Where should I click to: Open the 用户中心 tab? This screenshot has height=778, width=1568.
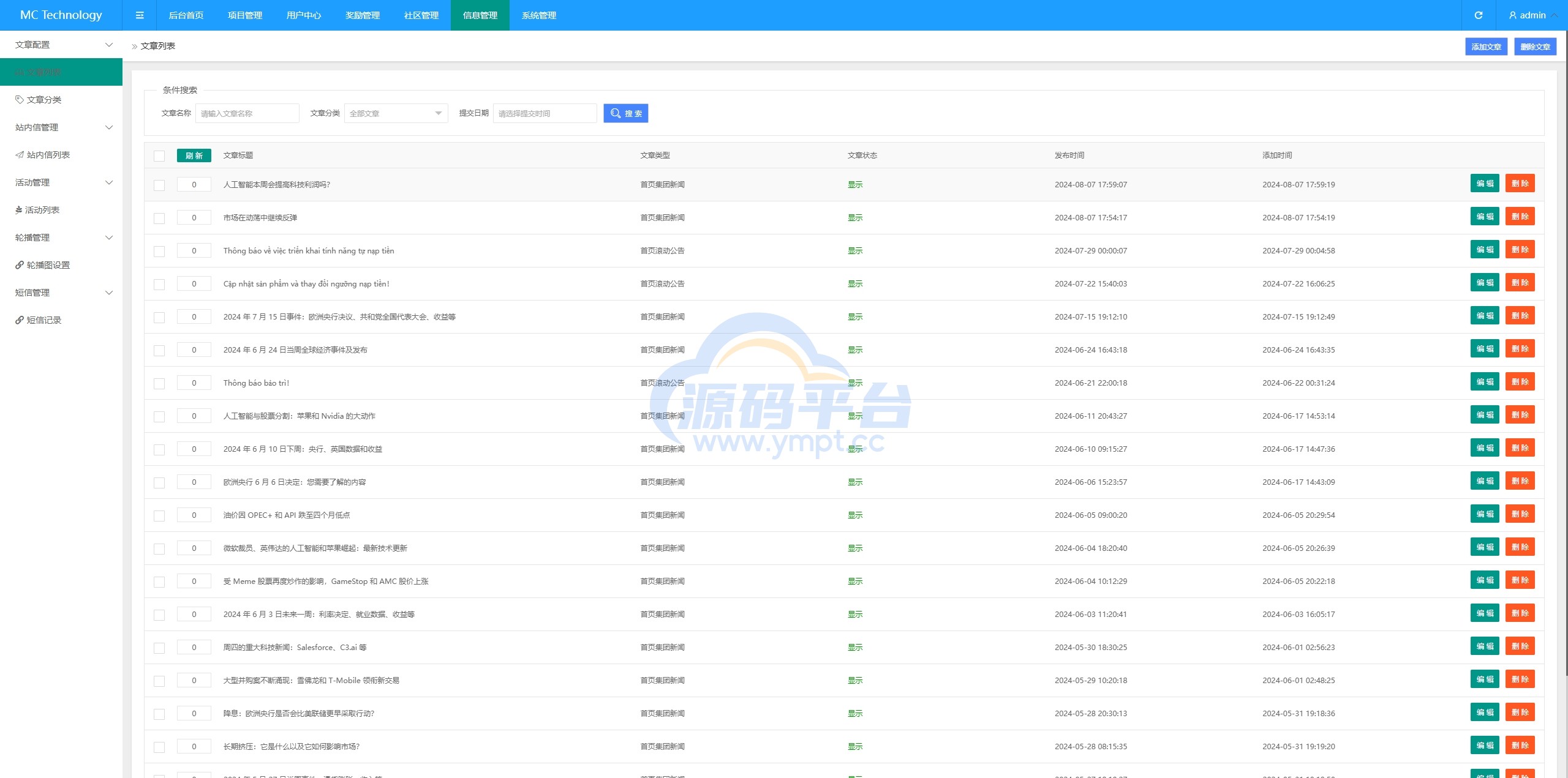304,15
